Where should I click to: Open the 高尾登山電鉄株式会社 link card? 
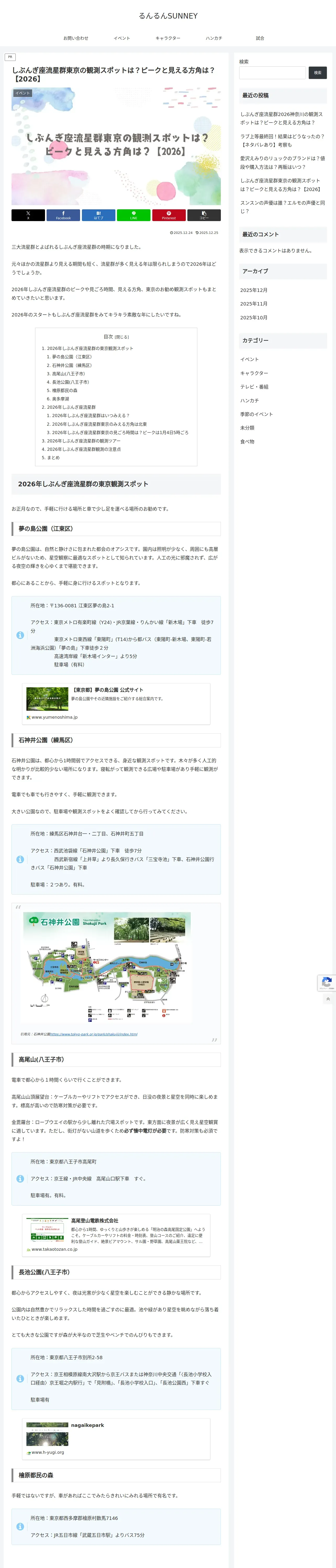tap(116, 1236)
